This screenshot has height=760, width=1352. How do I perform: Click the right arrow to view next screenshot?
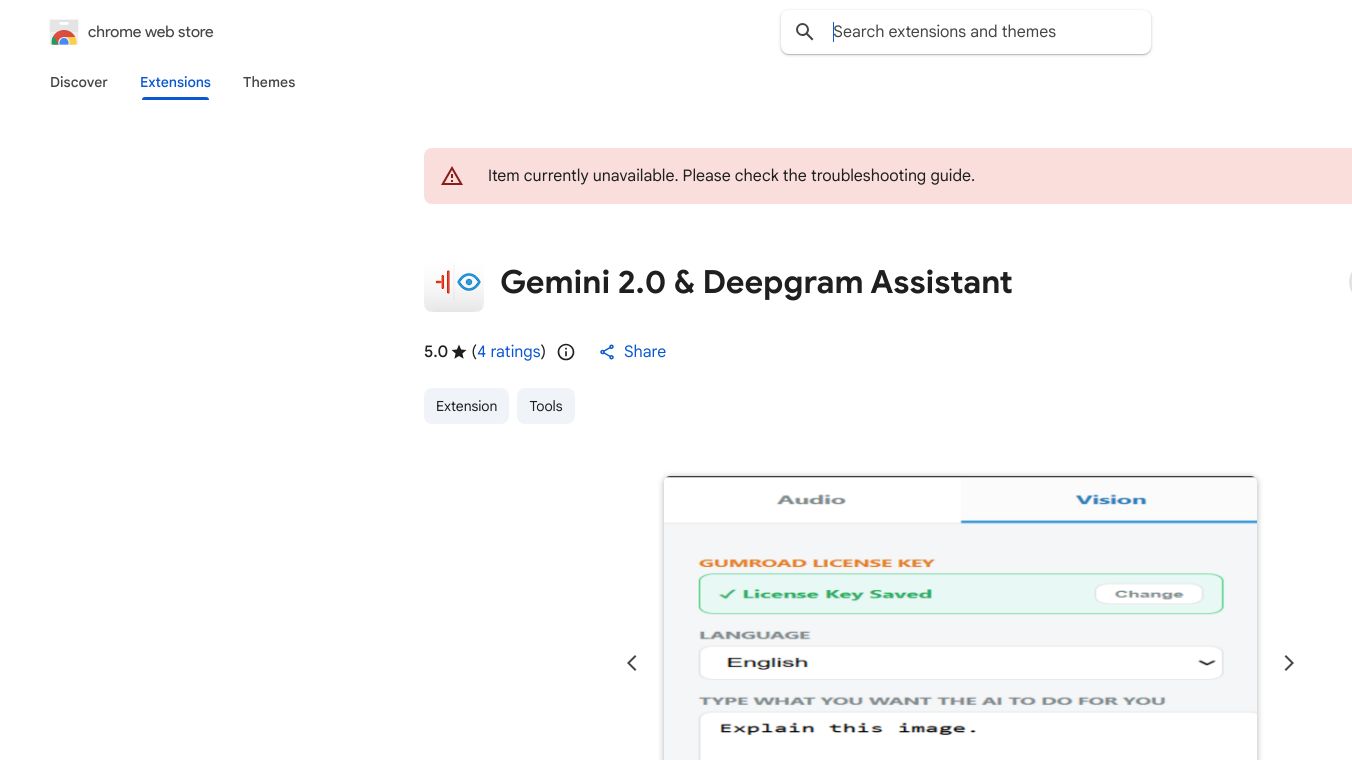pyautogui.click(x=1289, y=662)
